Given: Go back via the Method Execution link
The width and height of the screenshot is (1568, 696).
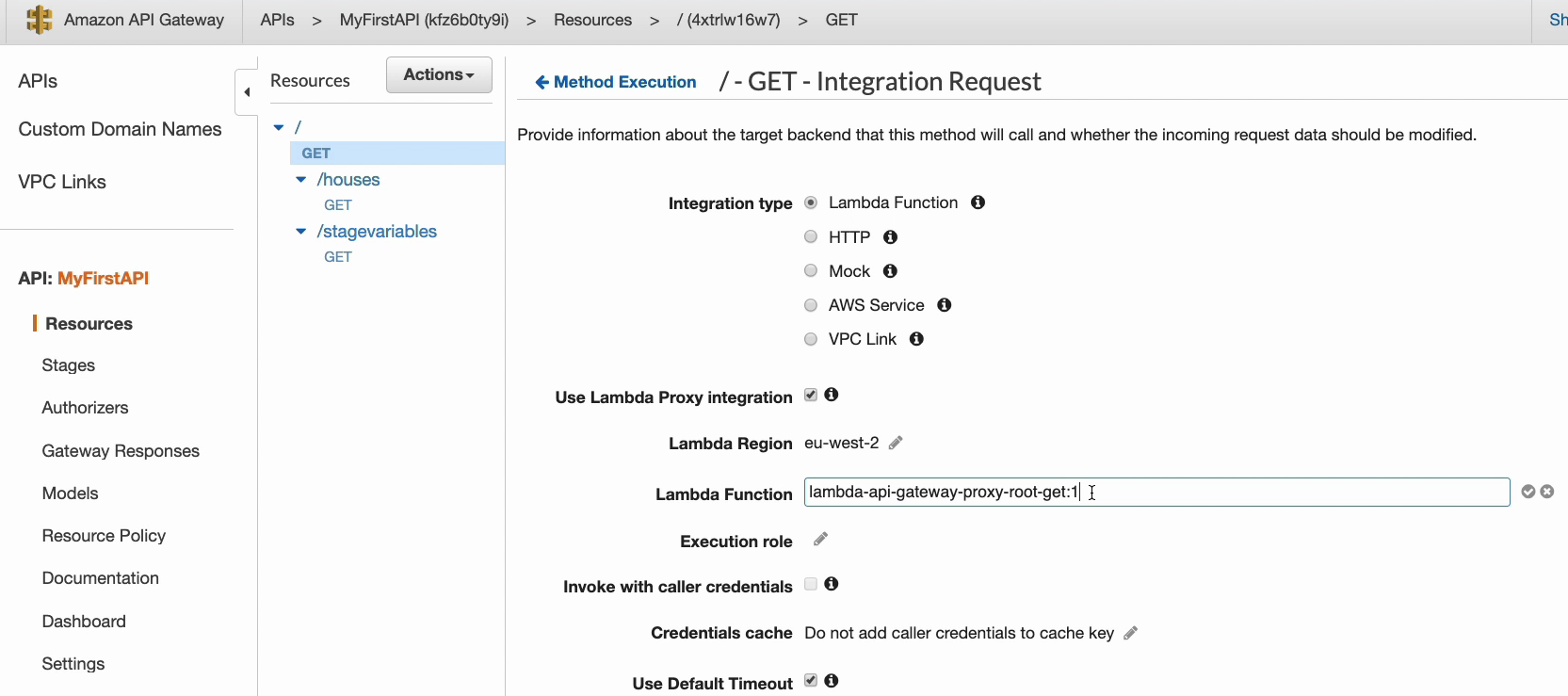Looking at the screenshot, I should pos(616,82).
